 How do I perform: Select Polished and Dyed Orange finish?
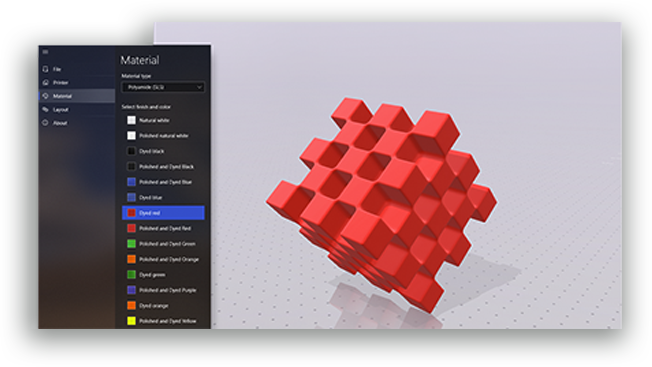click(x=163, y=259)
